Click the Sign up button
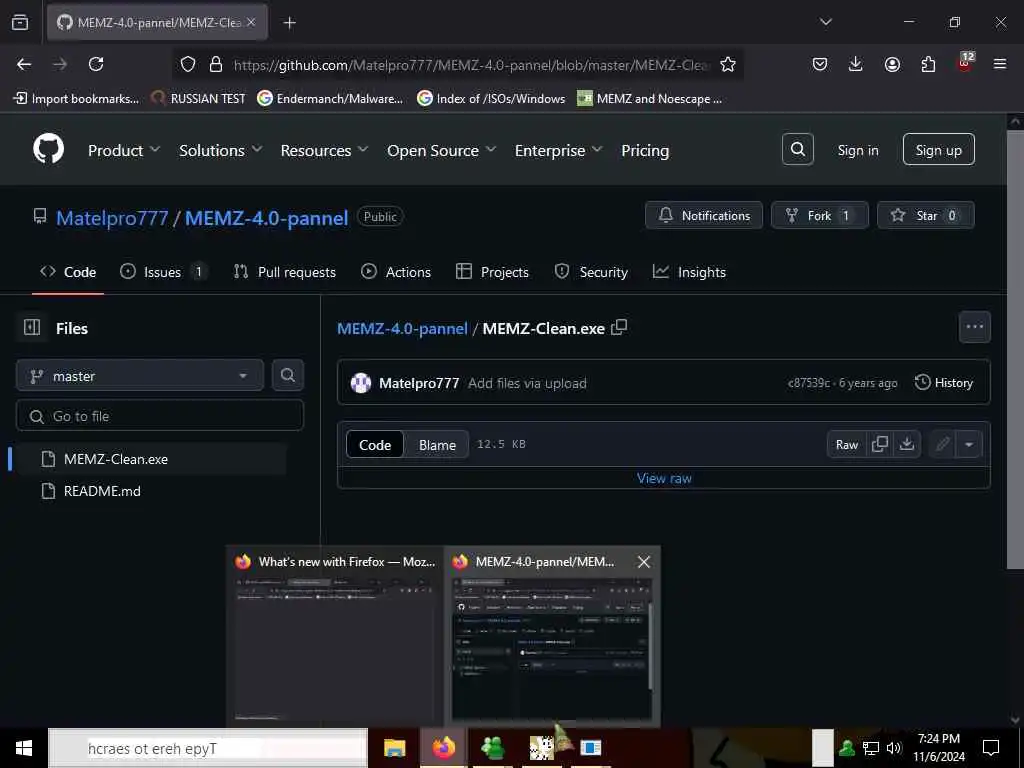Screen dimensions: 1024x768 tap(938, 150)
